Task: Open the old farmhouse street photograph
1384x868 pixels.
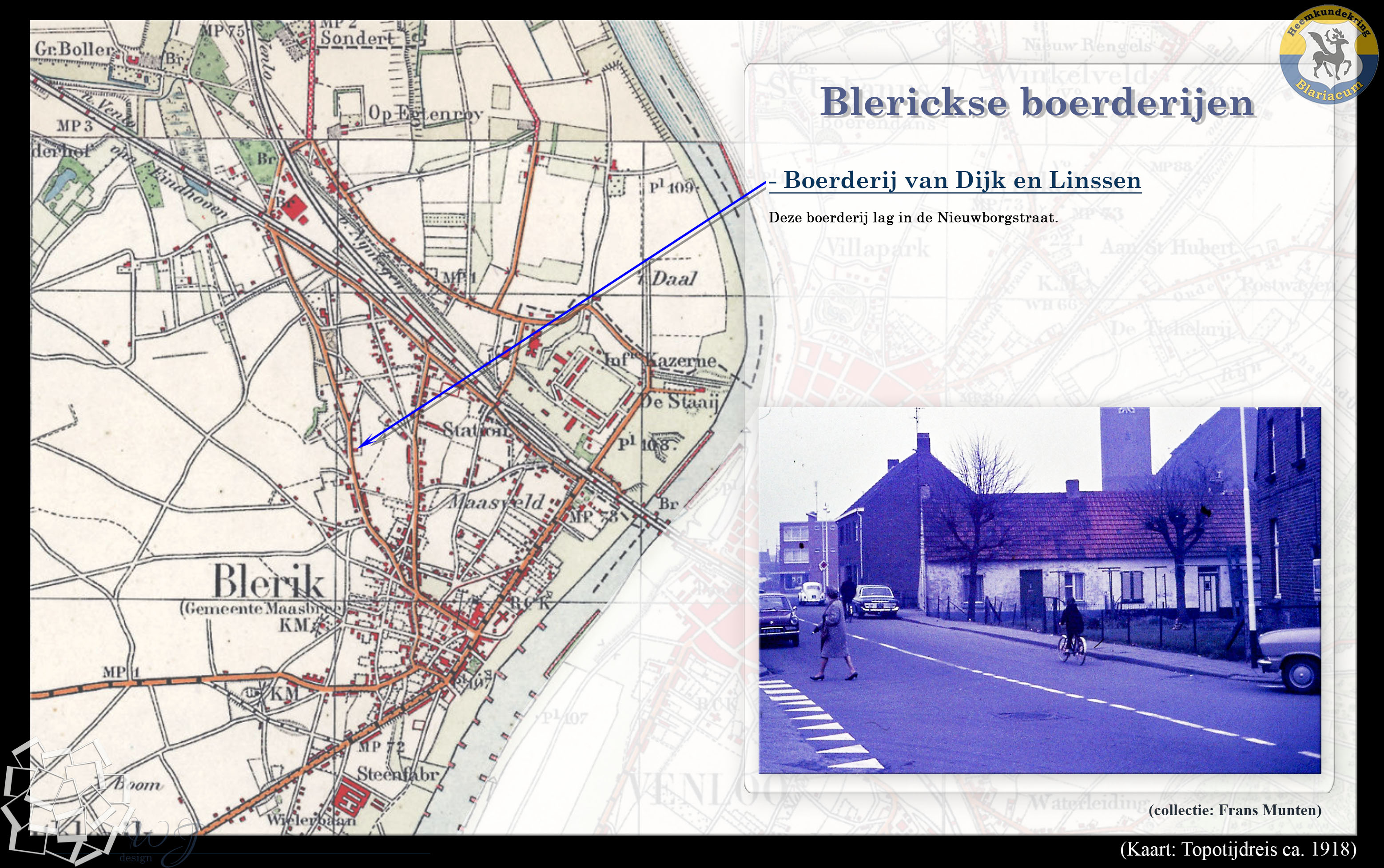Action: 1039,590
